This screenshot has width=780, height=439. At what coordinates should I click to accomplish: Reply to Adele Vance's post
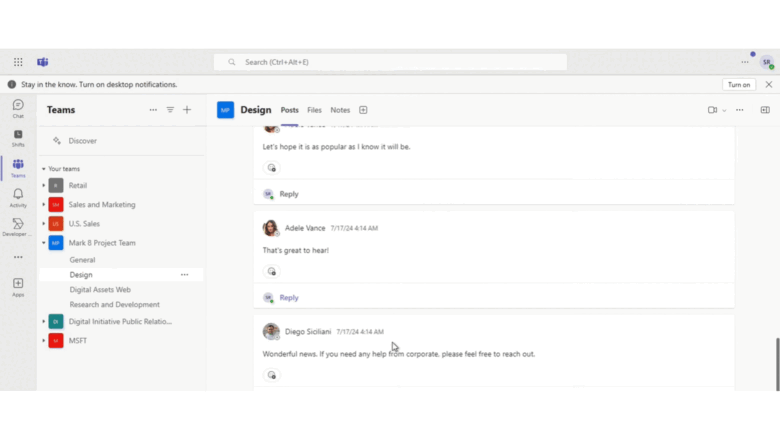point(288,298)
